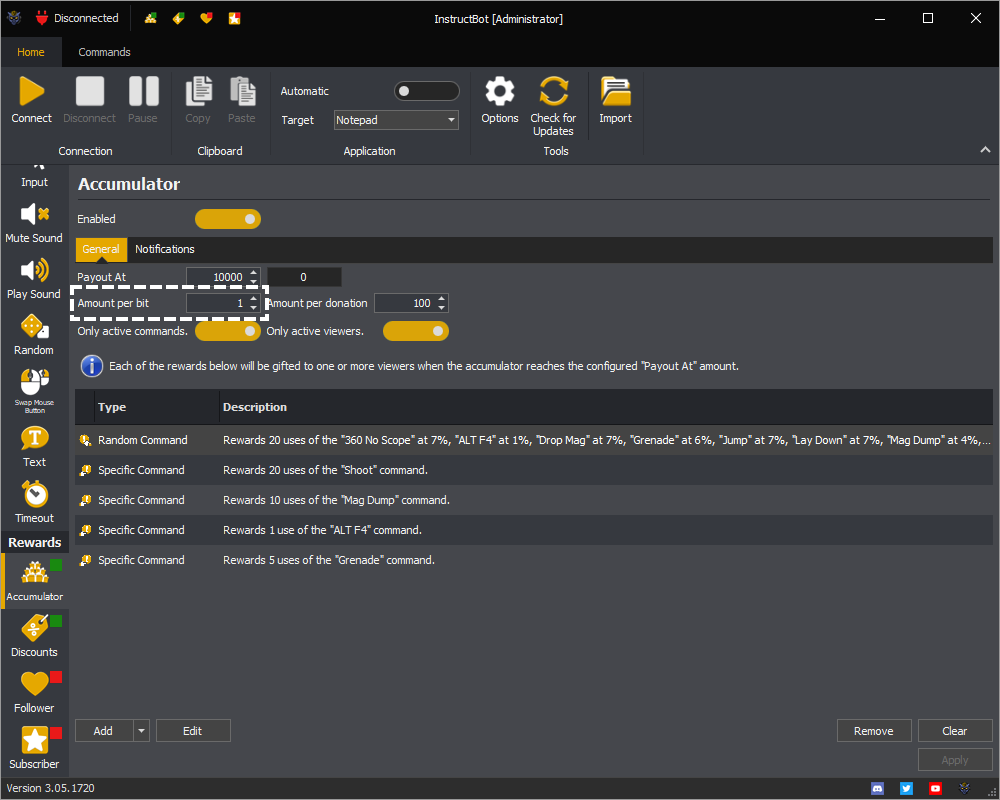
Task: Click the Description column header
Action: (606, 407)
